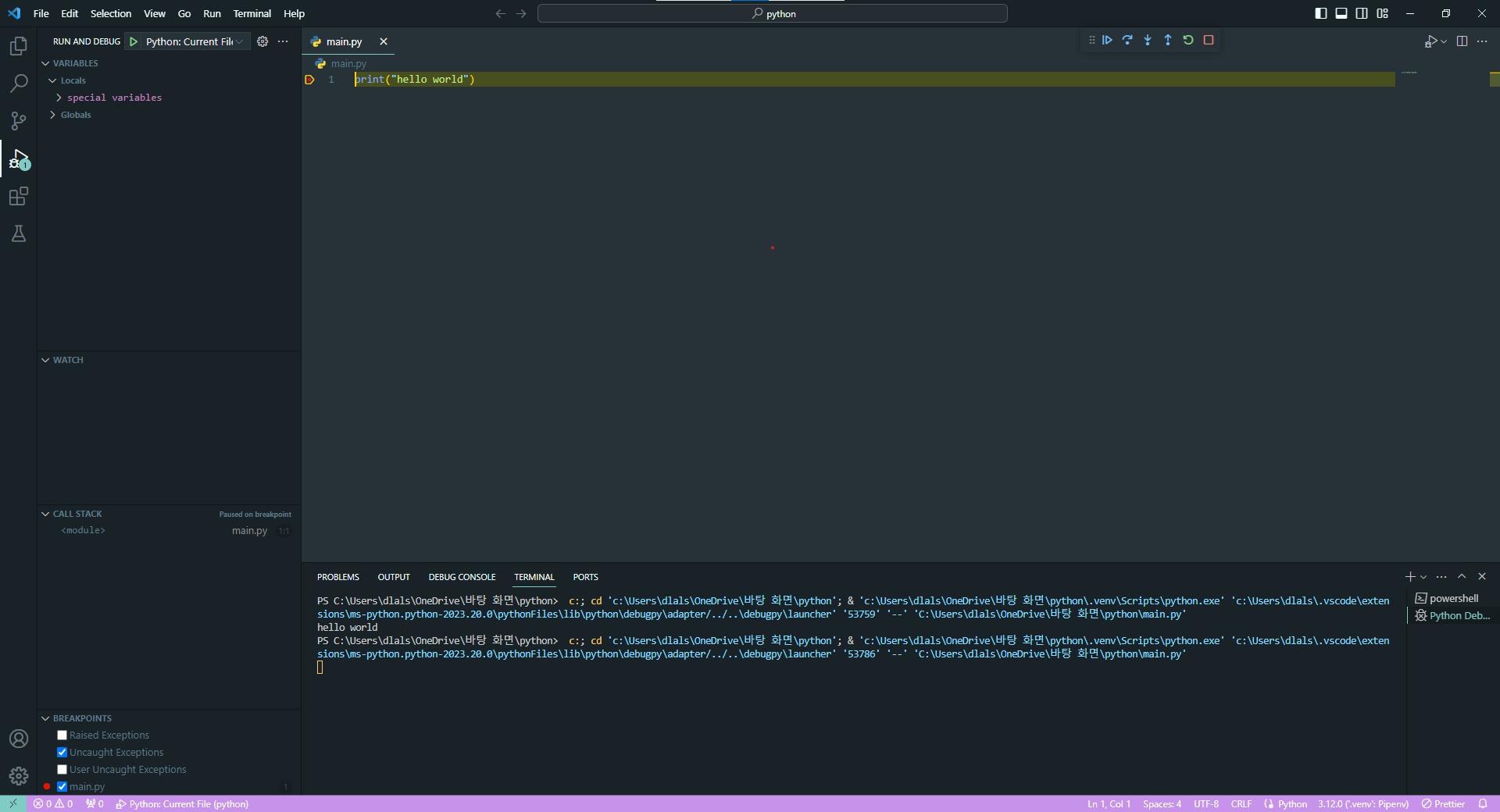Open Run and Debug more actions ellipsis
The width and height of the screenshot is (1500, 812).
[283, 41]
